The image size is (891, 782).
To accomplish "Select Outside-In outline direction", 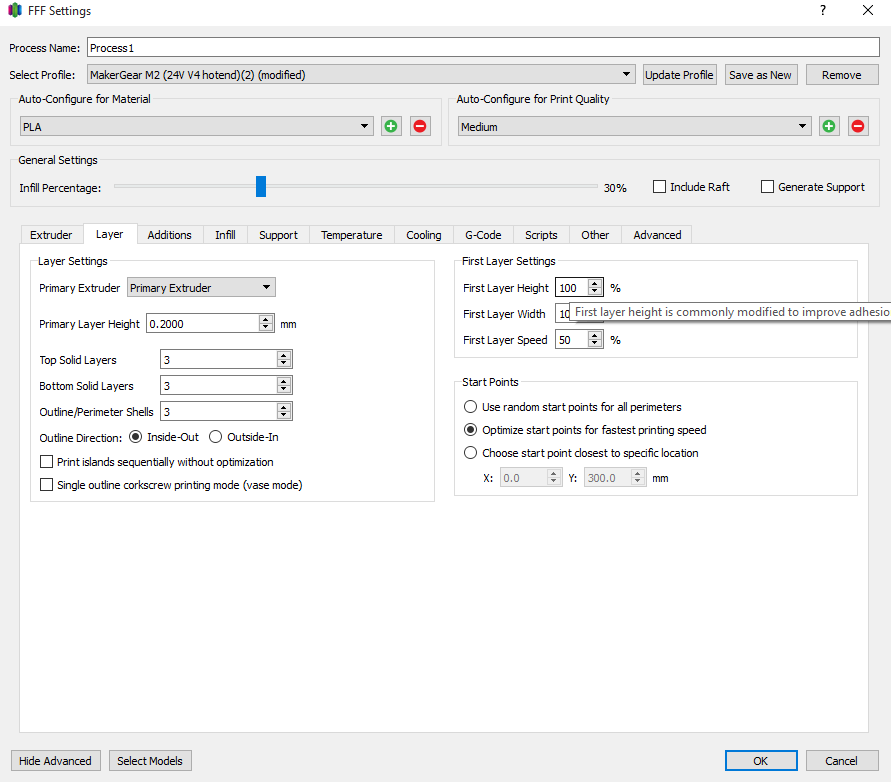I will [216, 438].
